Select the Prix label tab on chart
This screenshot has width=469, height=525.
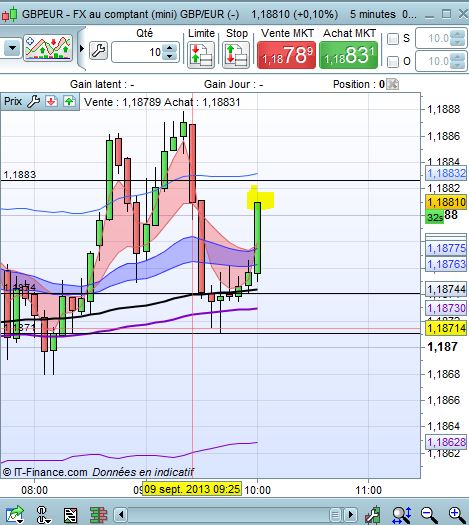13,101
